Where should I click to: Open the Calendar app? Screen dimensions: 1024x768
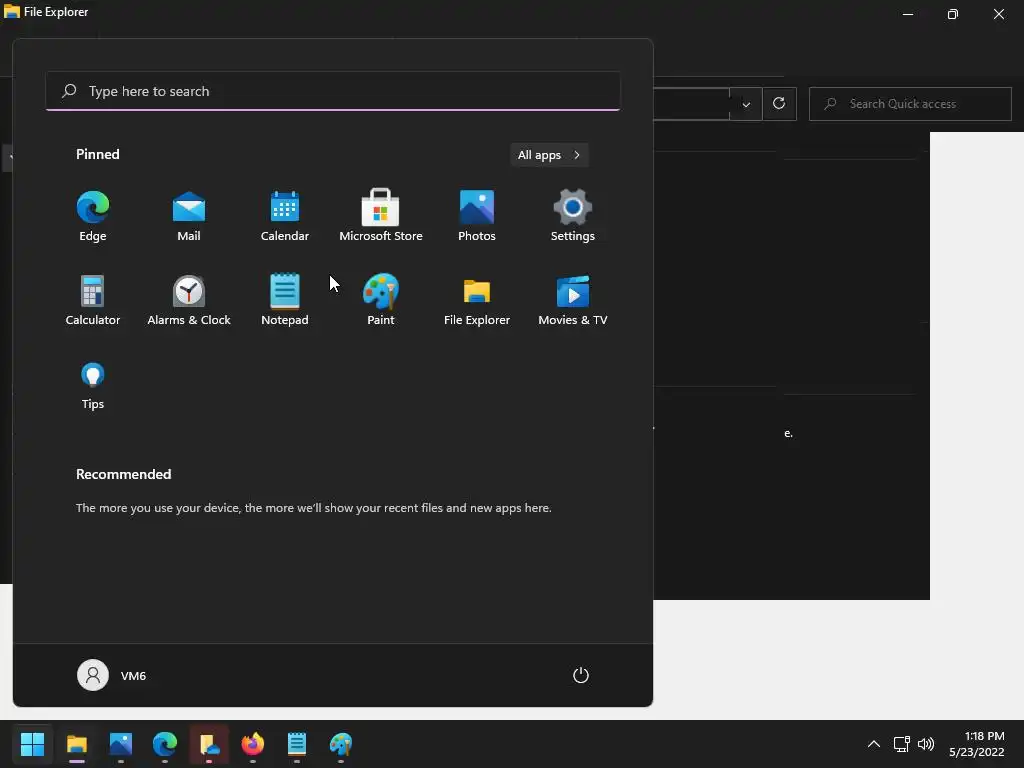[285, 216]
